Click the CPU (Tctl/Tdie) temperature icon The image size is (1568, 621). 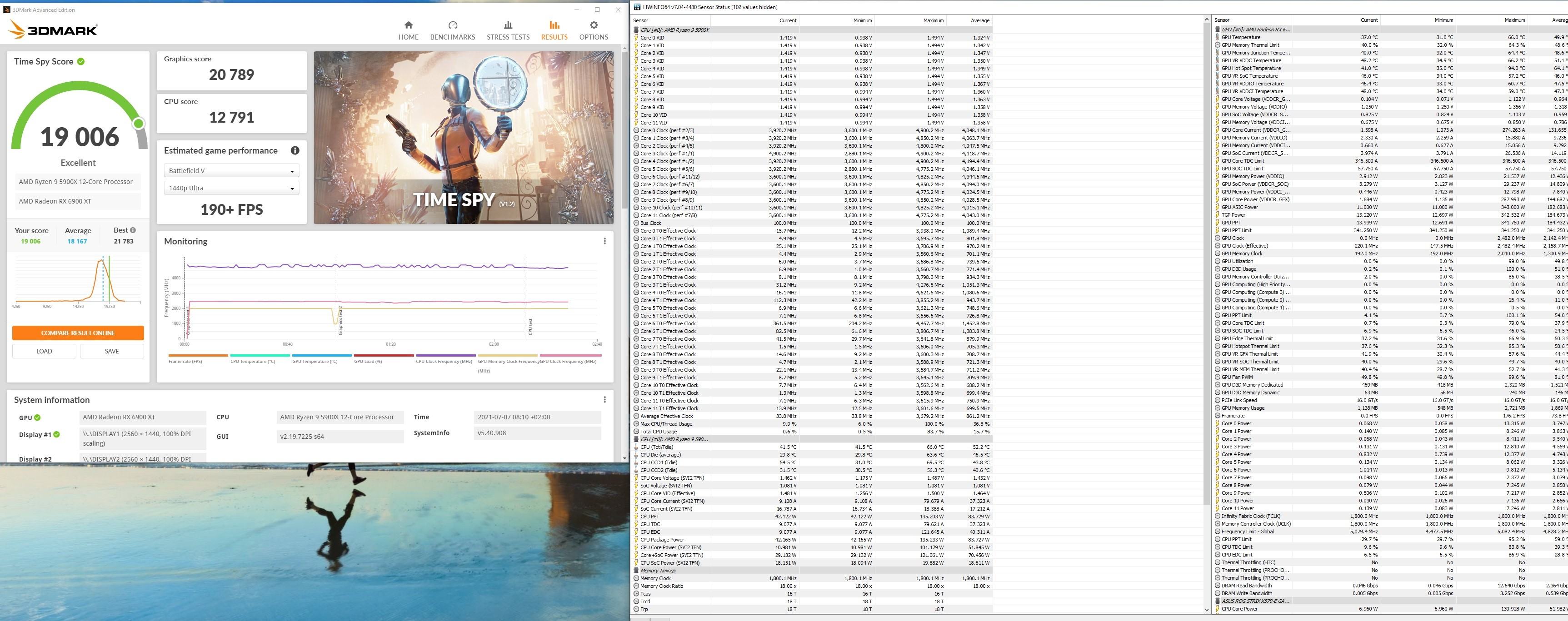[636, 447]
